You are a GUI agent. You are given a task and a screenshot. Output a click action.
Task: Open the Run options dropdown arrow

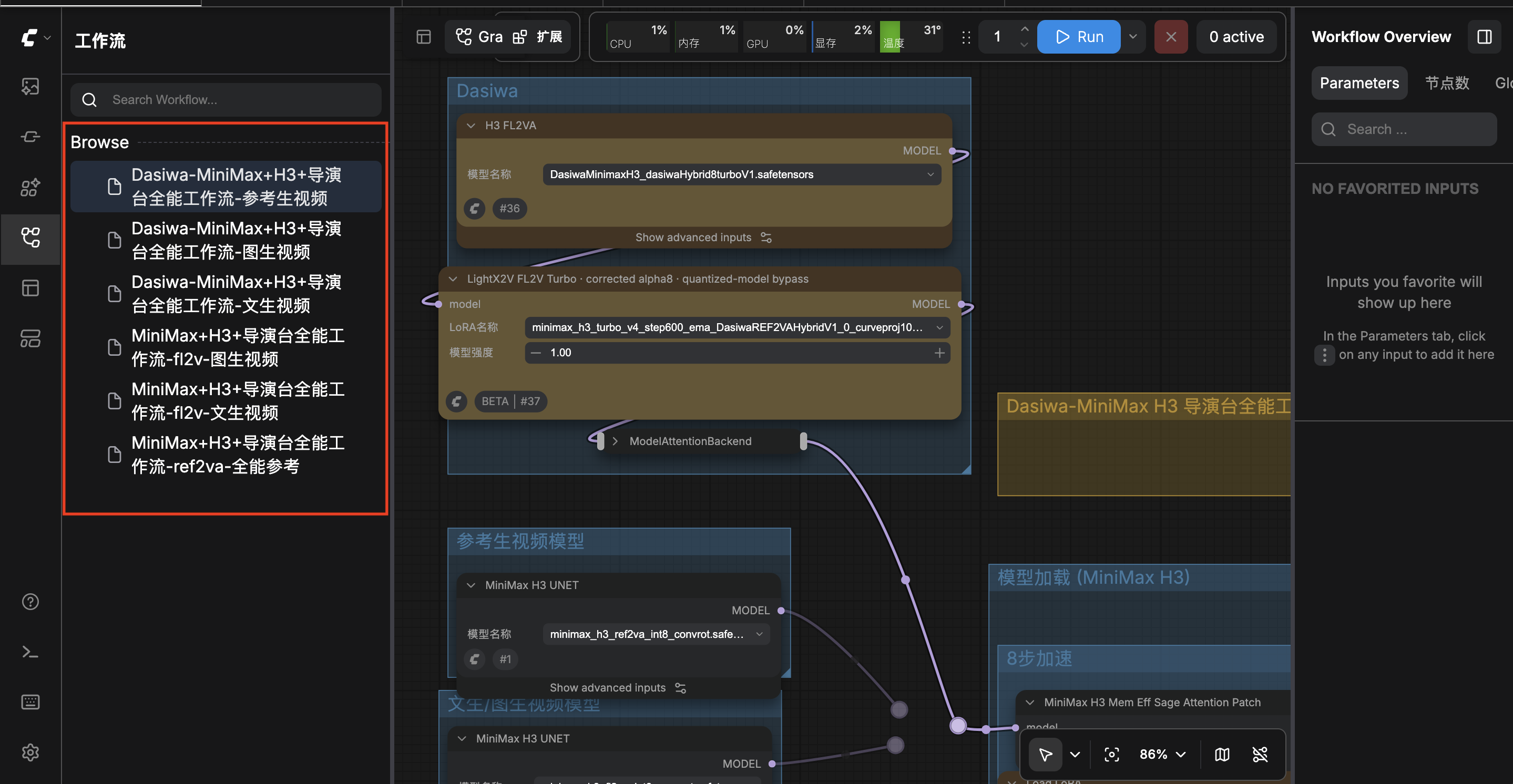(1133, 37)
